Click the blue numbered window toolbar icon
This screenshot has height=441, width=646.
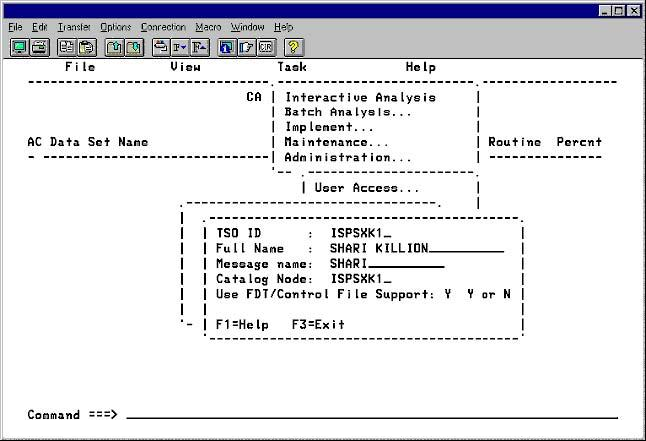click(x=227, y=47)
